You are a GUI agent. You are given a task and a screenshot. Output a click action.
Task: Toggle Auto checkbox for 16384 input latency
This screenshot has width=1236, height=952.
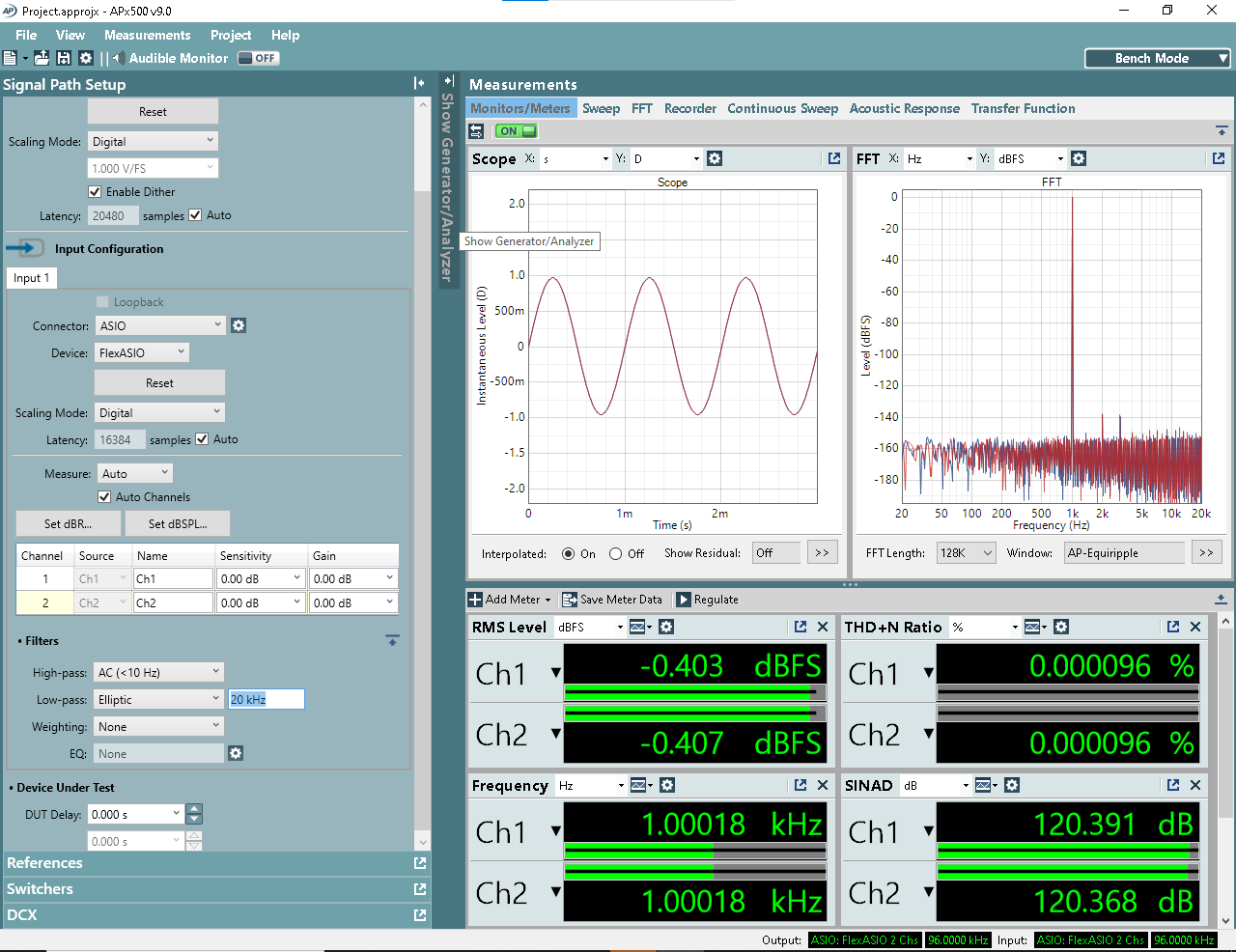tap(202, 439)
